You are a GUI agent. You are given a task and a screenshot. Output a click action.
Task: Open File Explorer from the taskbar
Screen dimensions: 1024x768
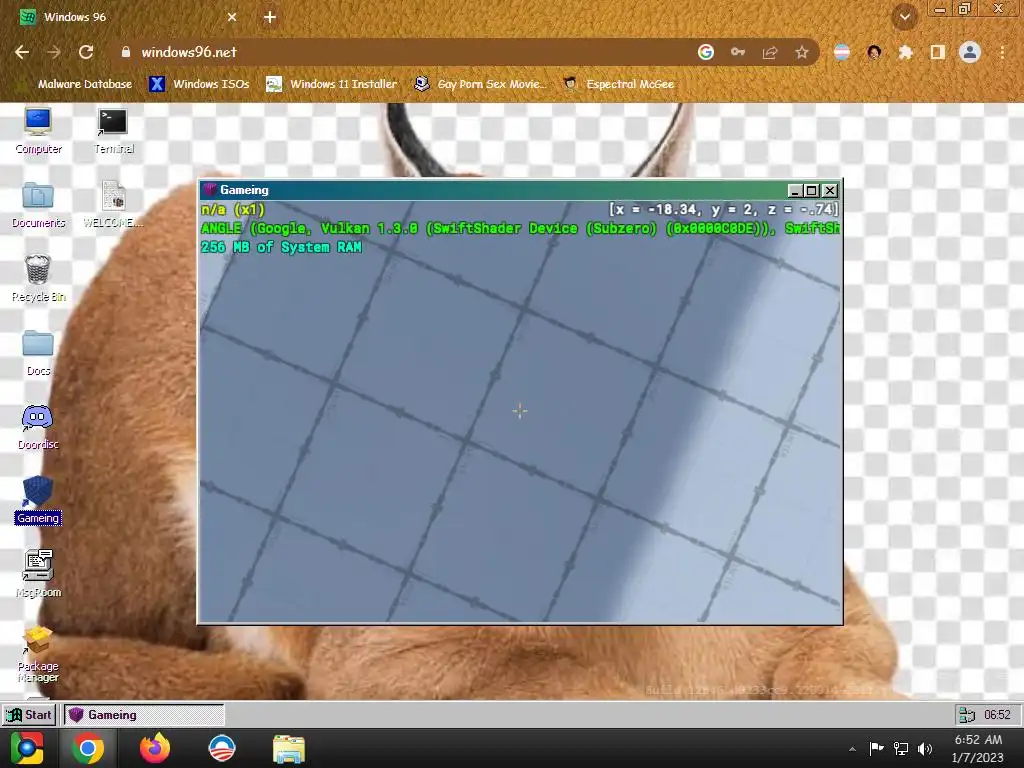click(x=288, y=748)
